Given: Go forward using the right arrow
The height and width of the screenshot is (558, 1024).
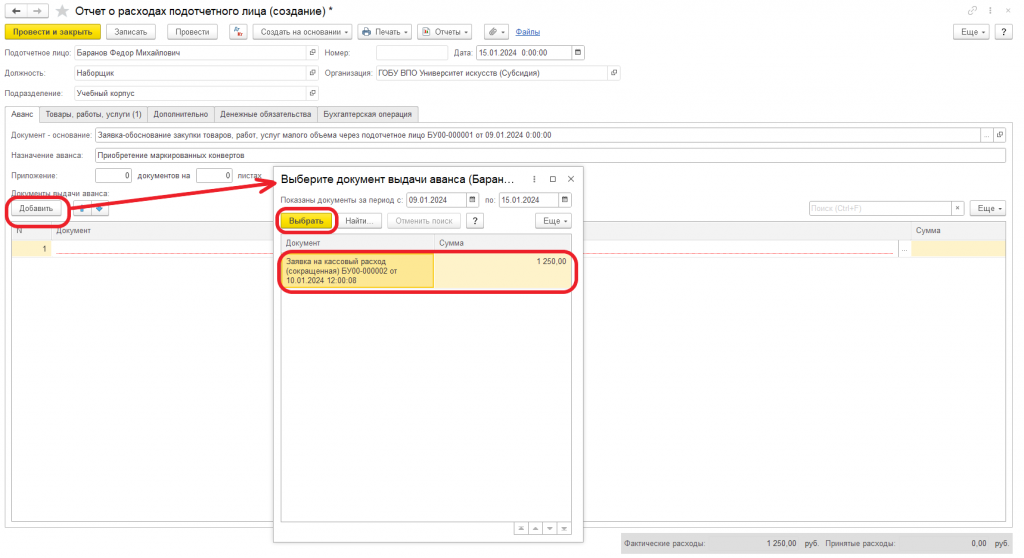Looking at the screenshot, I should [37, 11].
